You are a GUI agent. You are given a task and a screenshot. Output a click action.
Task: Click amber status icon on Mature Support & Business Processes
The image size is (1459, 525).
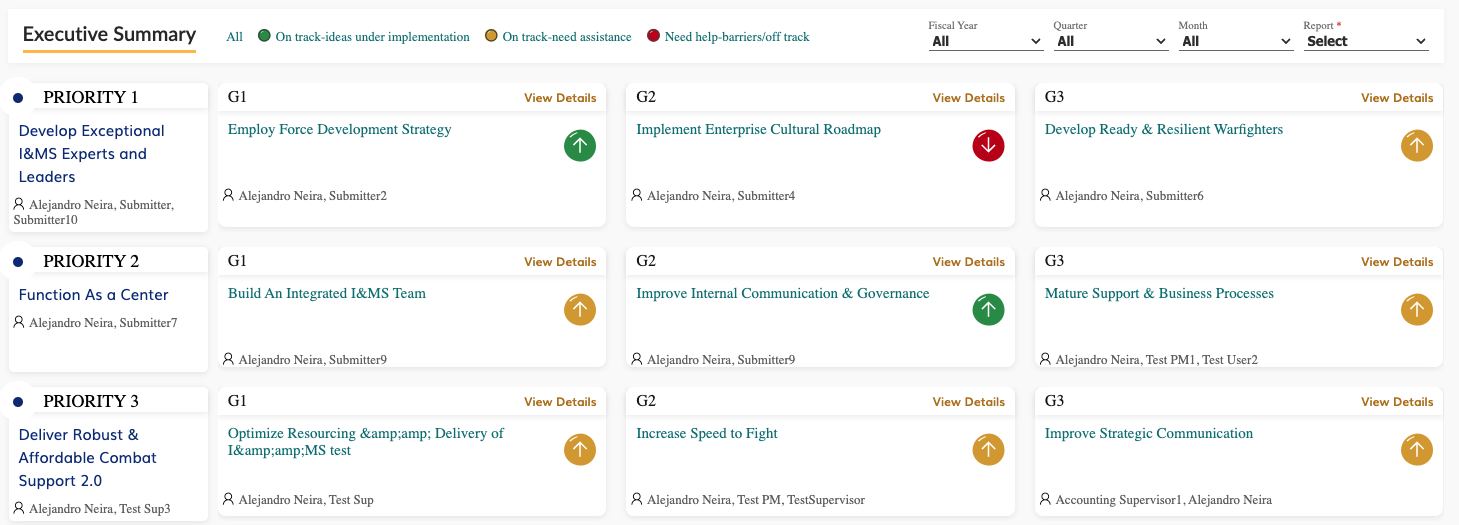tap(1416, 310)
